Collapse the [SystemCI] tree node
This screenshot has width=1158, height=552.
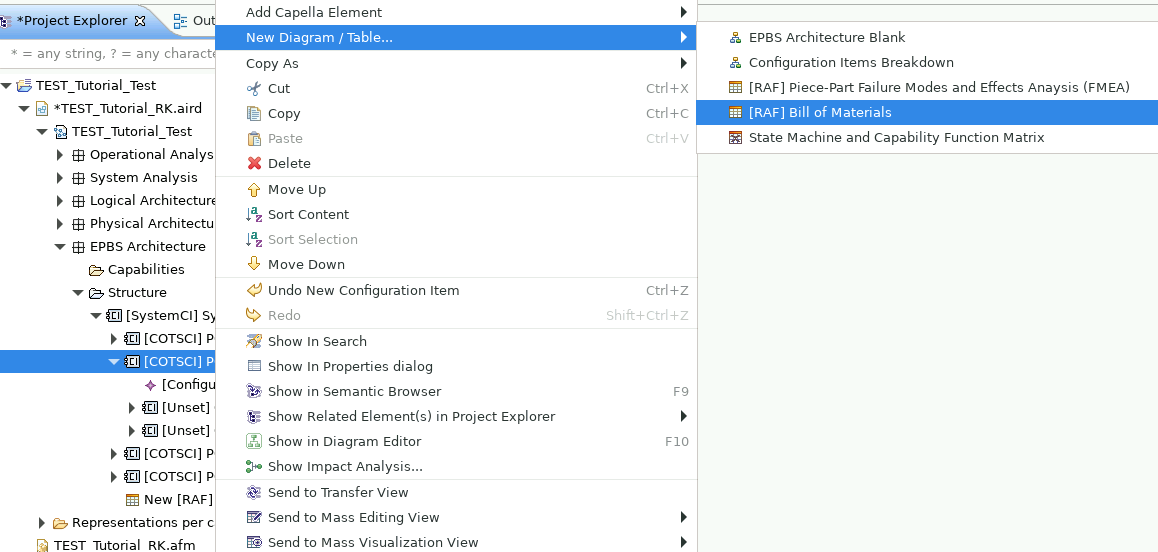coord(96,316)
